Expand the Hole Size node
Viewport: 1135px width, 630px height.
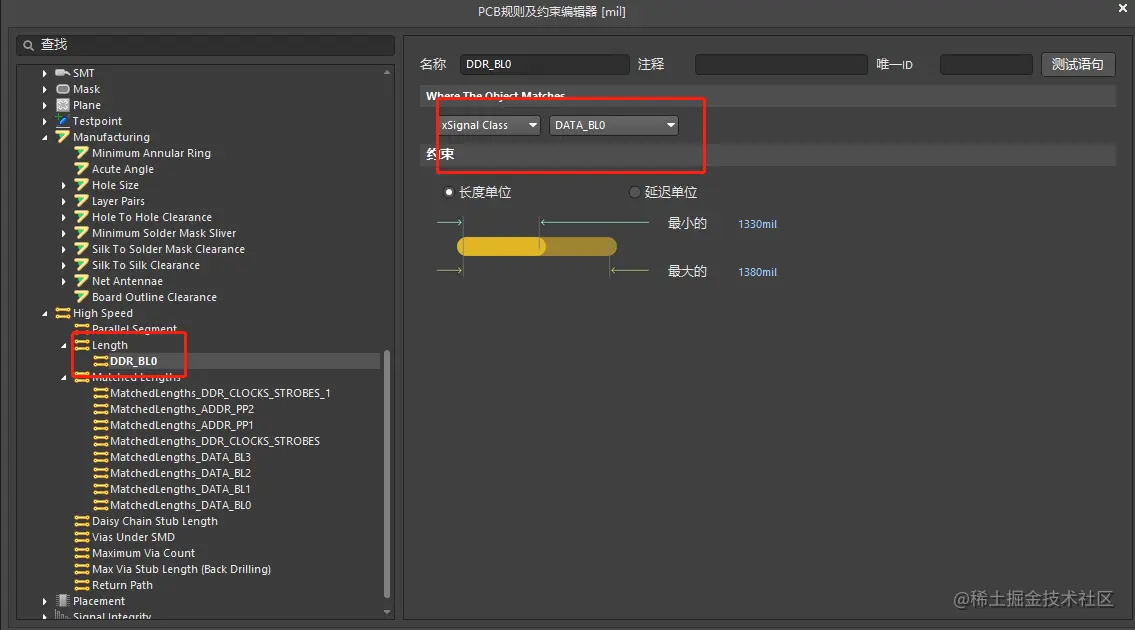(64, 185)
